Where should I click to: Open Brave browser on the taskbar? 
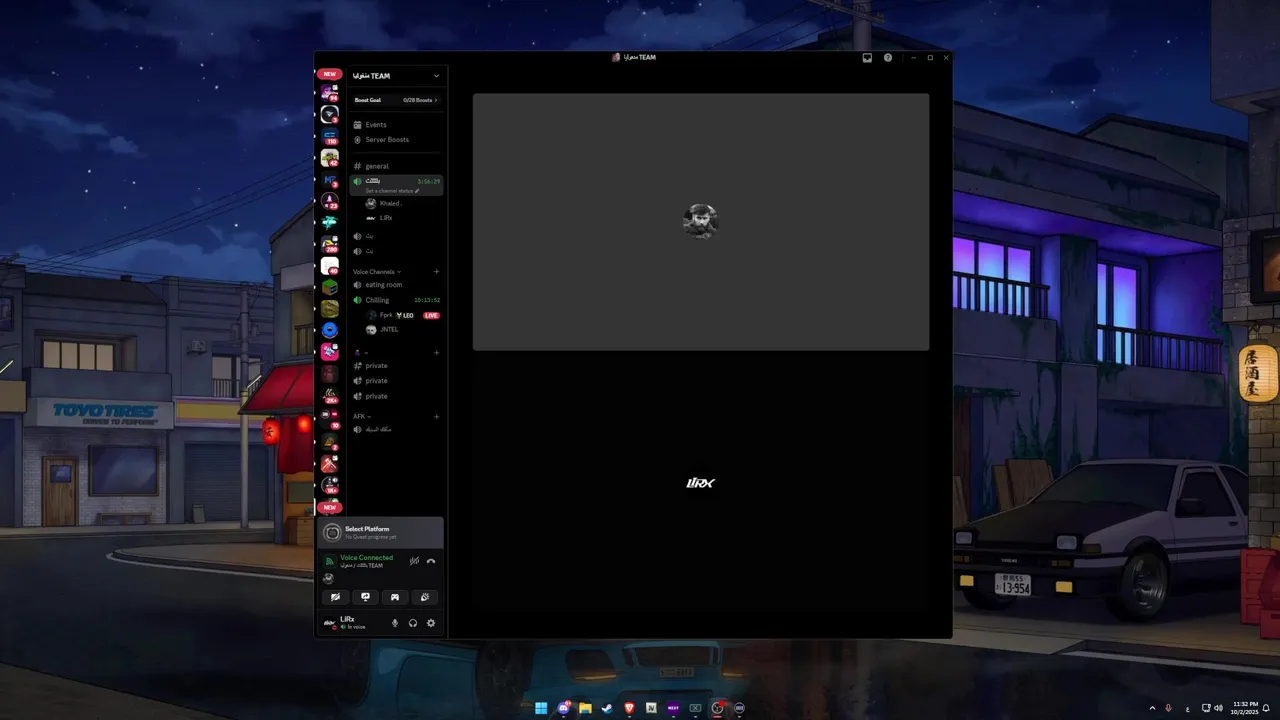pos(629,708)
